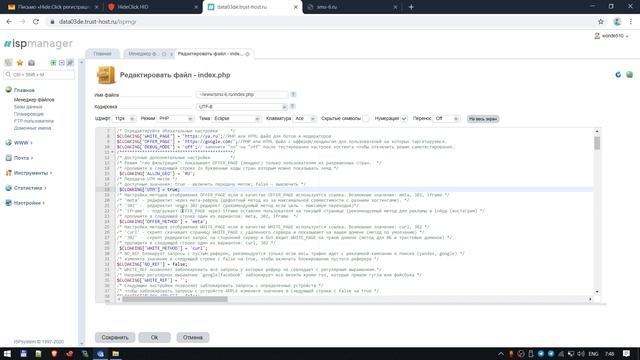
Task: Expand the Инструменты sidebar section
Action: tap(33, 173)
